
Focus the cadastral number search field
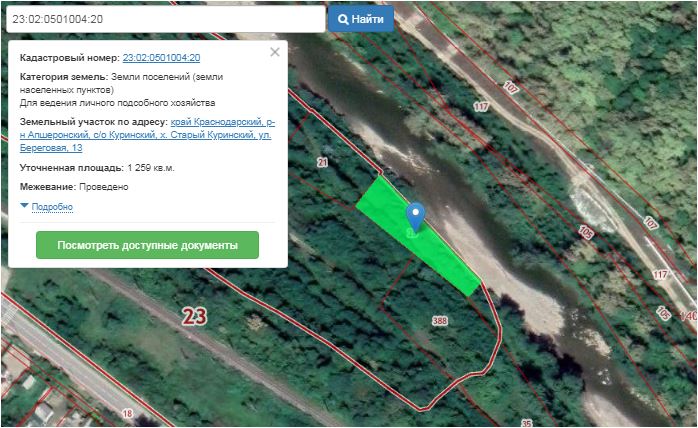click(x=166, y=19)
